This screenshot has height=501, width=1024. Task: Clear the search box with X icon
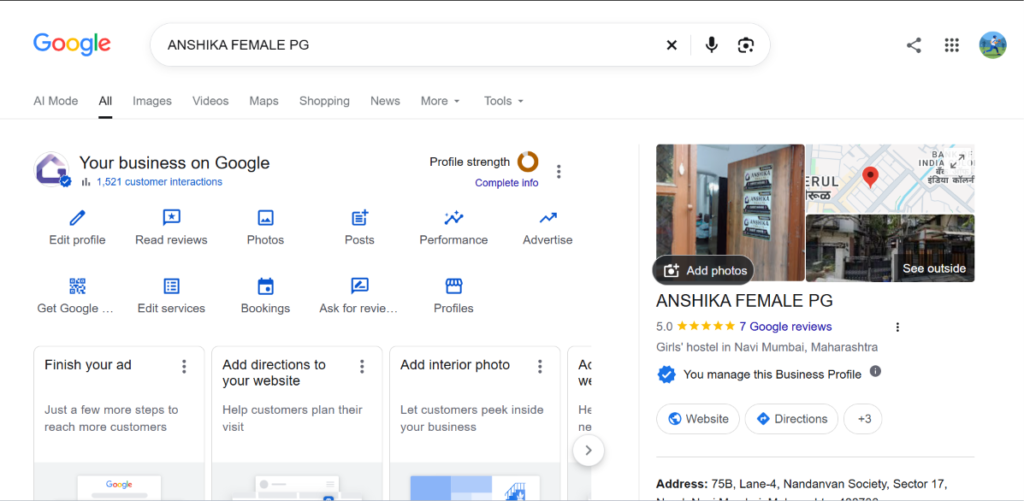click(x=671, y=45)
